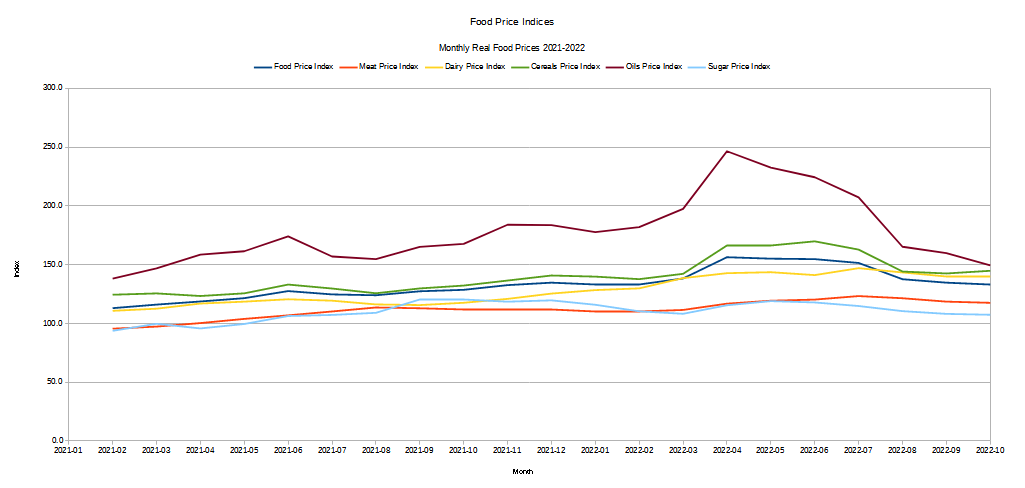Click the 50.0 y-axis label
This screenshot has height=488, width=1025.
point(55,382)
